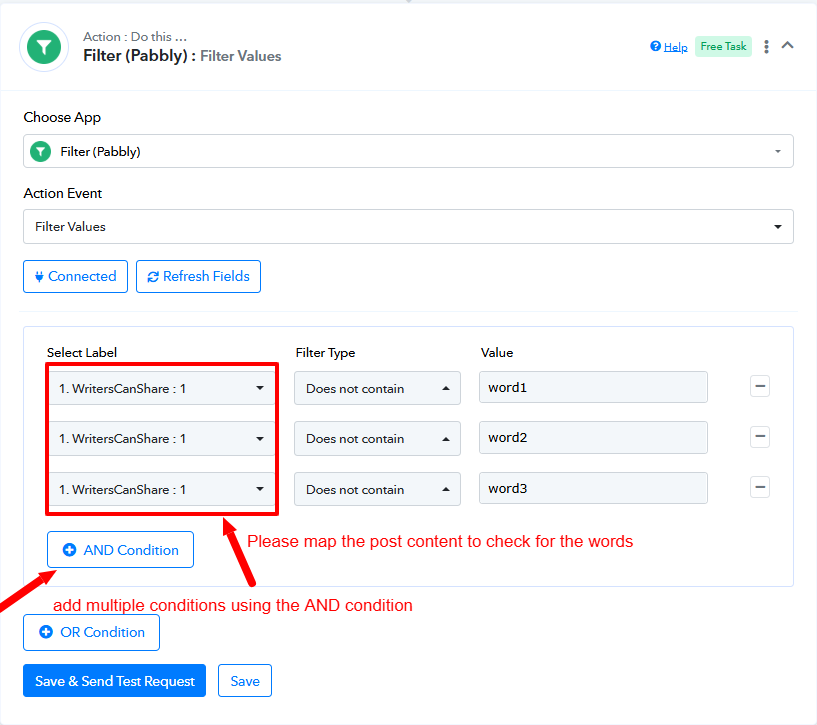The image size is (817, 725).
Task: Open the Help link
Action: [675, 47]
